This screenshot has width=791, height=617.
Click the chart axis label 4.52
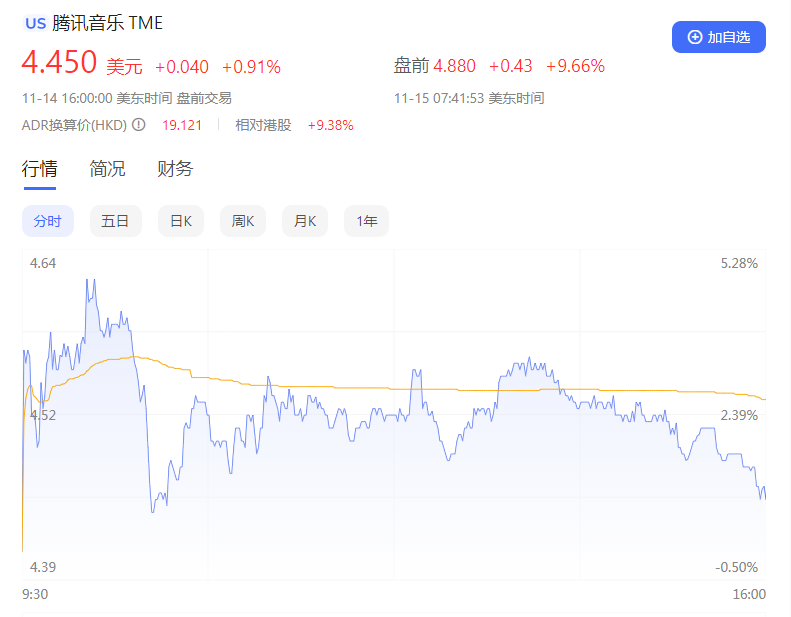43,415
